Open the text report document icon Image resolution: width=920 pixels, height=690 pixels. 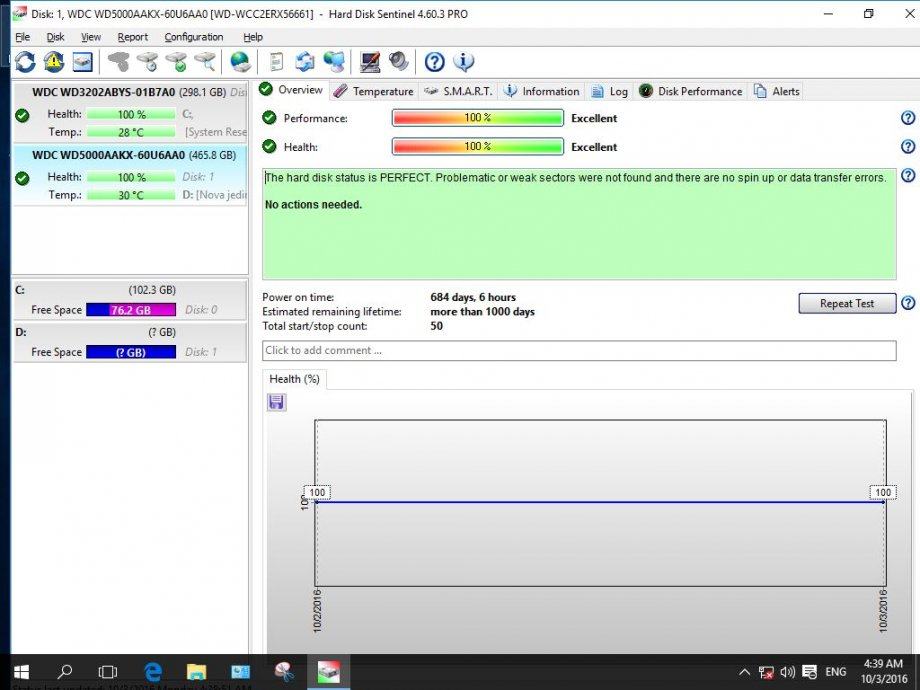tap(276, 62)
